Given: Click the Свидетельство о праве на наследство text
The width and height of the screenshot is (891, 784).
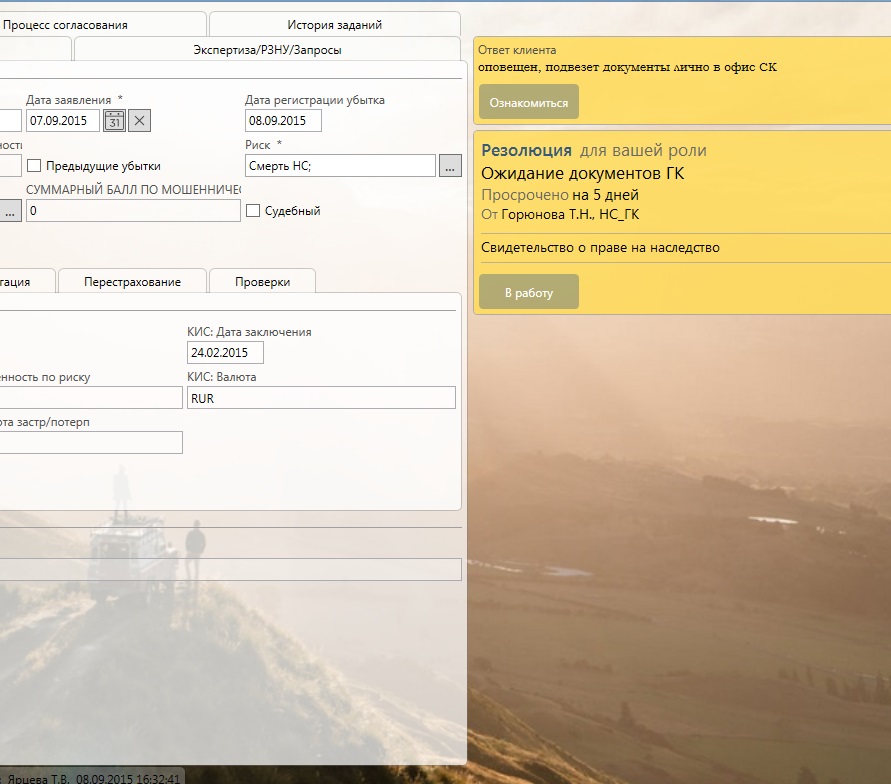Looking at the screenshot, I should point(600,248).
